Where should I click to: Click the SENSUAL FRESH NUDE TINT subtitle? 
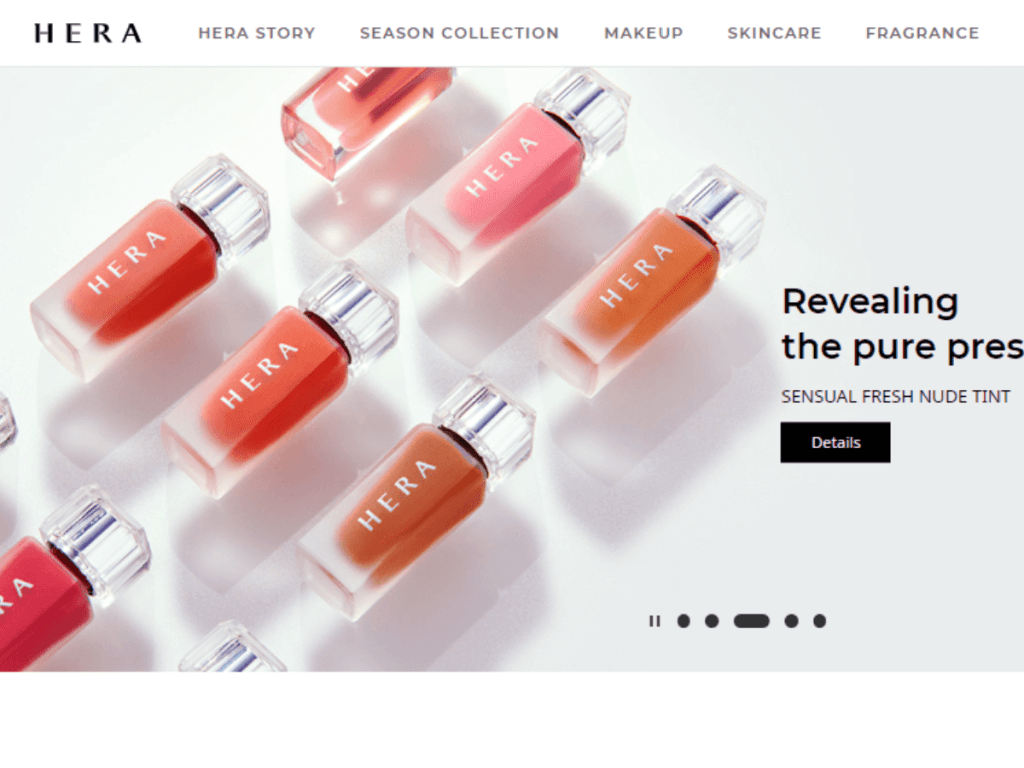(895, 396)
